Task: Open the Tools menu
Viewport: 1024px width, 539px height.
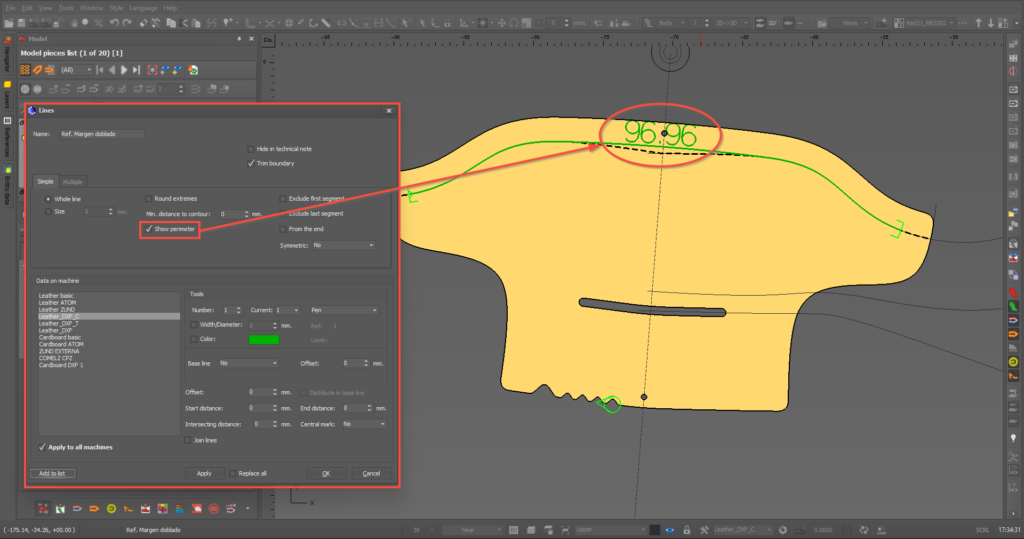Action: (x=66, y=7)
